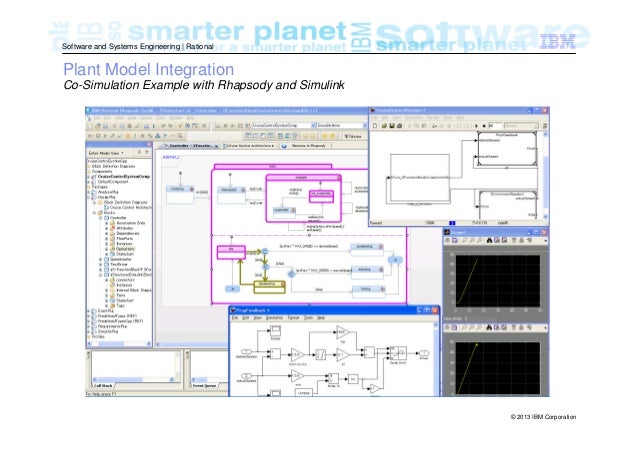Click Save disk icon in CruiseControlSystem toolbar

coord(391,126)
